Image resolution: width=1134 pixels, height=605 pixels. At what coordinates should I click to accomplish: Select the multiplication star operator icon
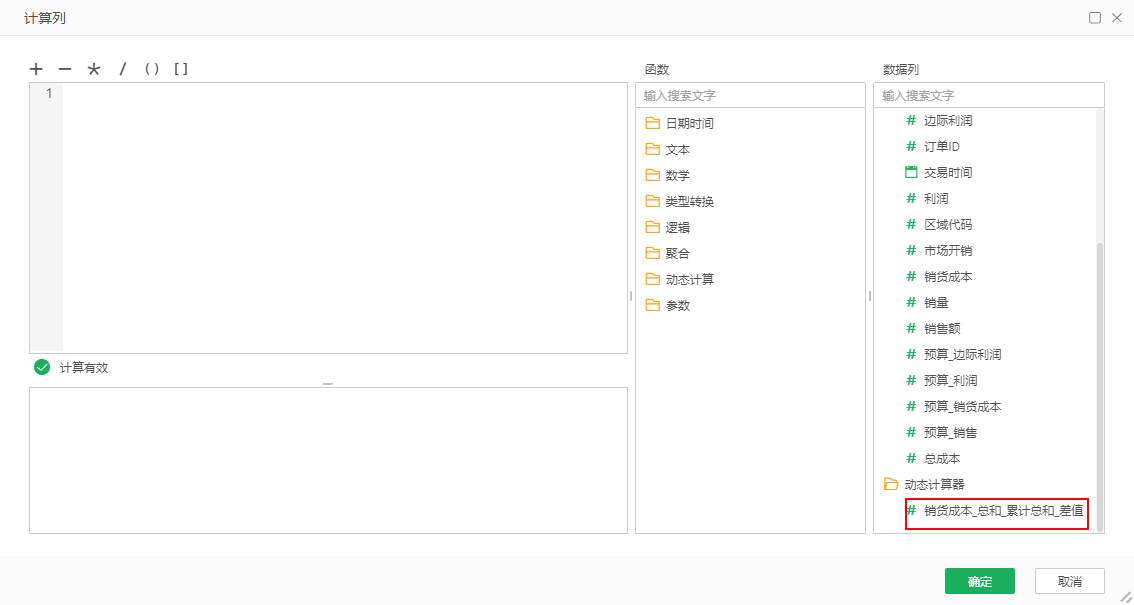(93, 69)
